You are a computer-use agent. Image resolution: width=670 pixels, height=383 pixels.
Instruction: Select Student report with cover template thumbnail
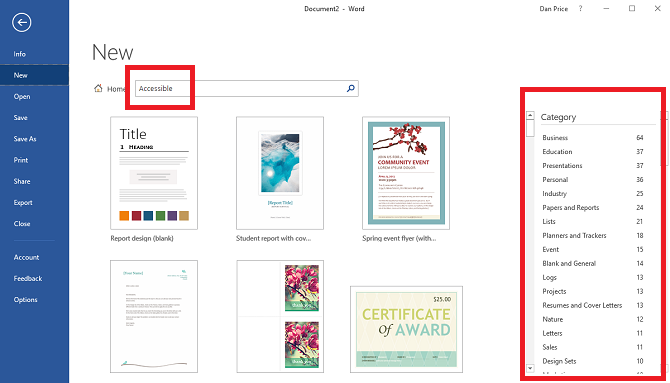coord(280,173)
